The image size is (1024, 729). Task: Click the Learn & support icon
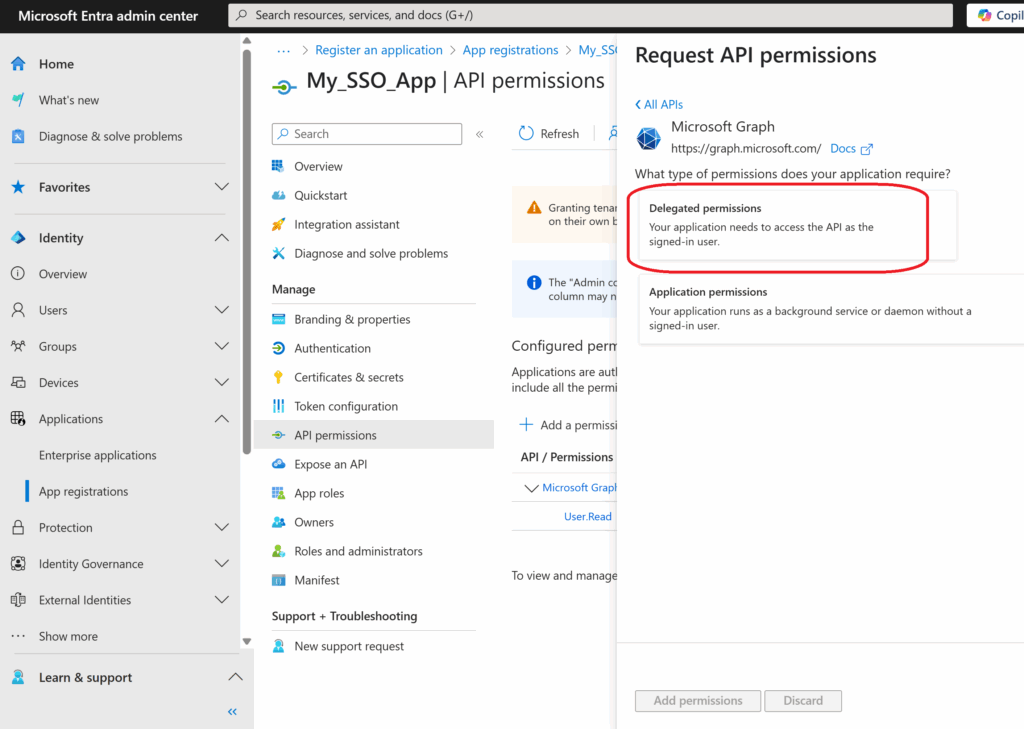point(18,677)
